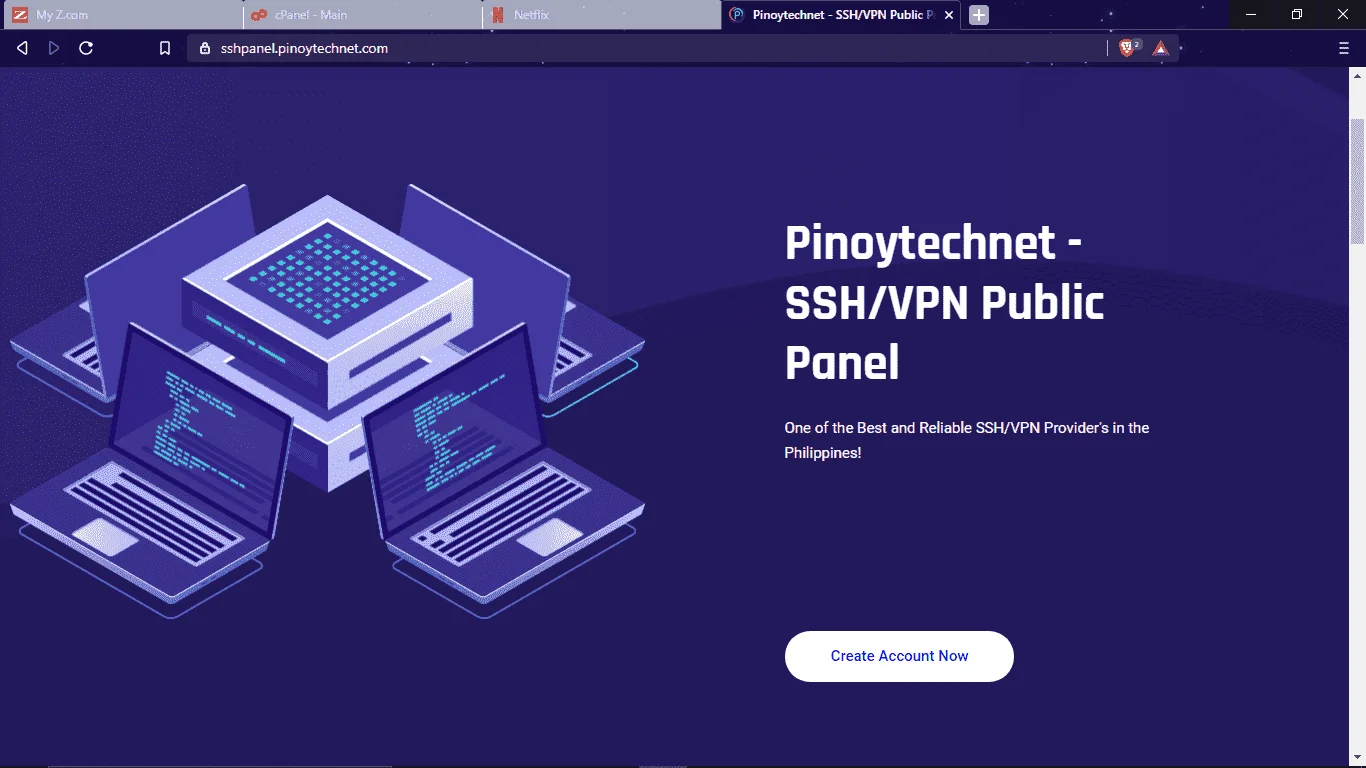This screenshot has width=1366, height=768.
Task: Click the vertical scrollbar thumb
Action: point(1357,181)
